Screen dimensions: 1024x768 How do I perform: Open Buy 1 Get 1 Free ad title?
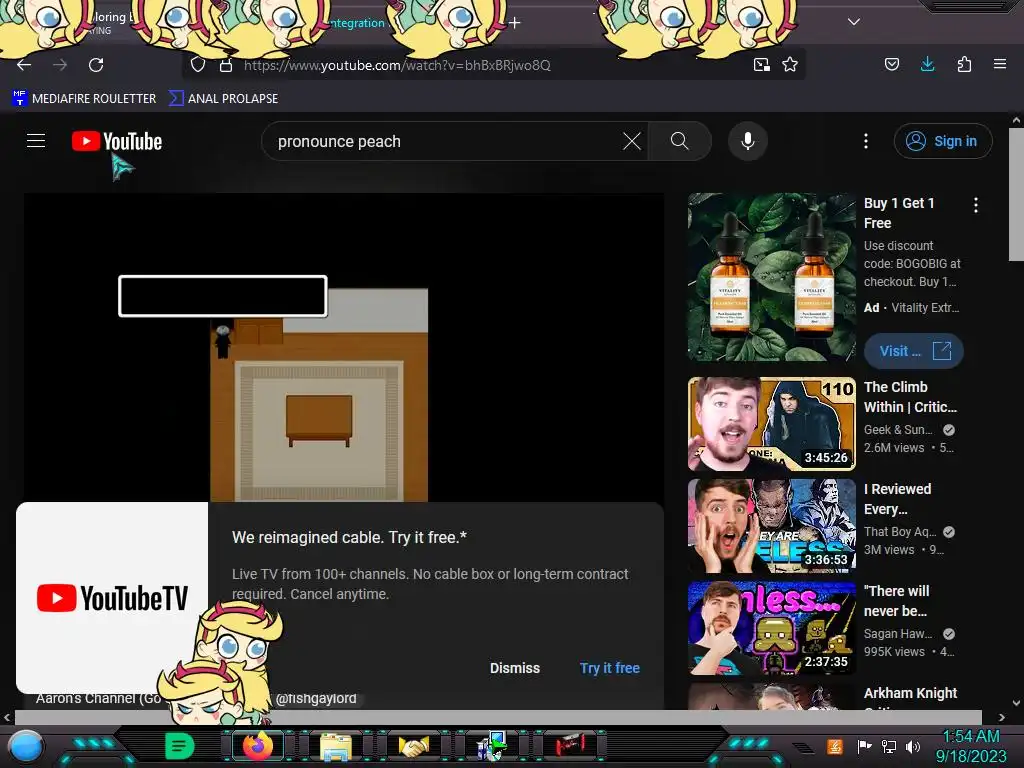(x=899, y=213)
